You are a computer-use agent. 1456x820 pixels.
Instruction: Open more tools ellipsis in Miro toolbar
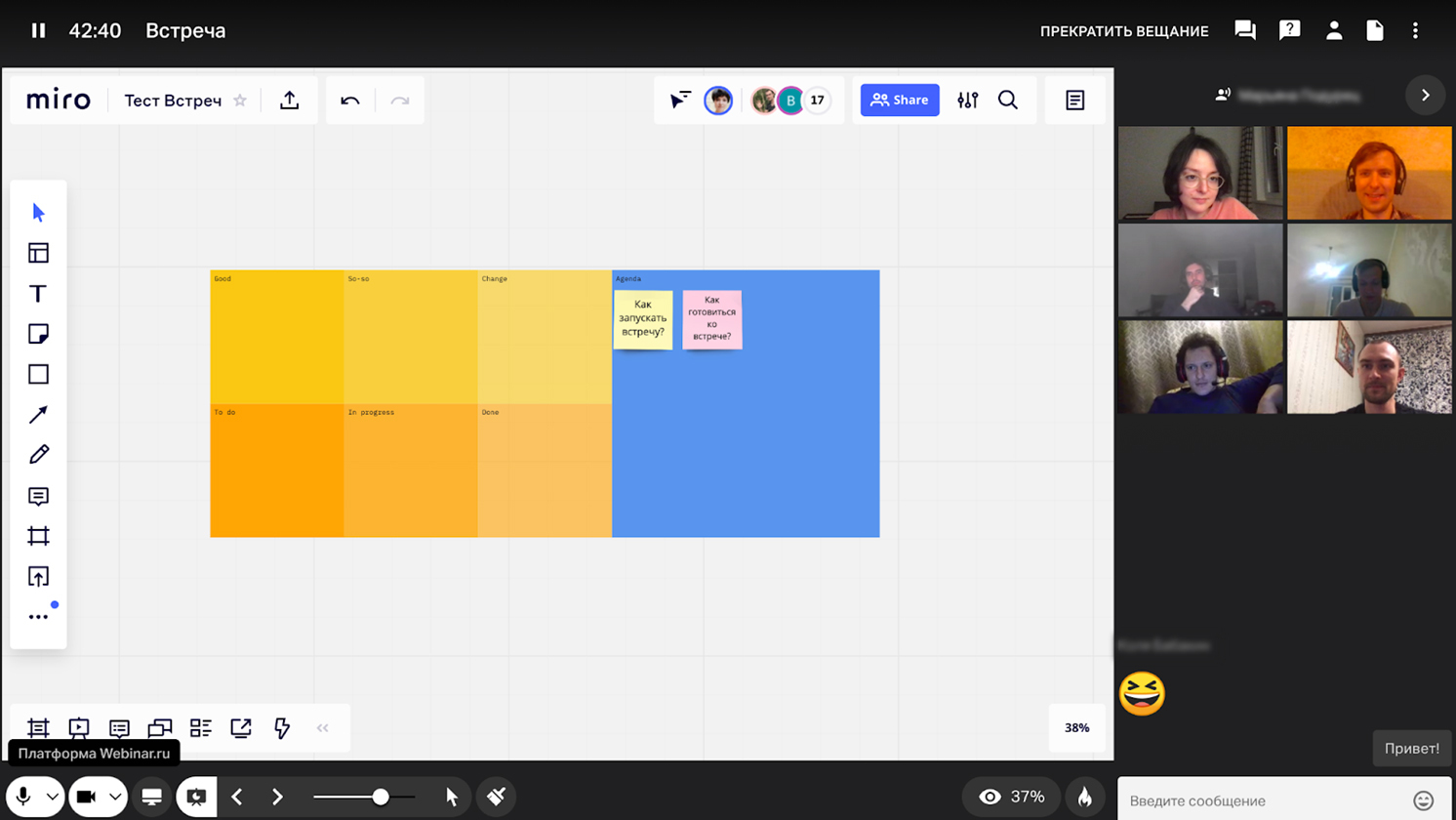(x=38, y=617)
